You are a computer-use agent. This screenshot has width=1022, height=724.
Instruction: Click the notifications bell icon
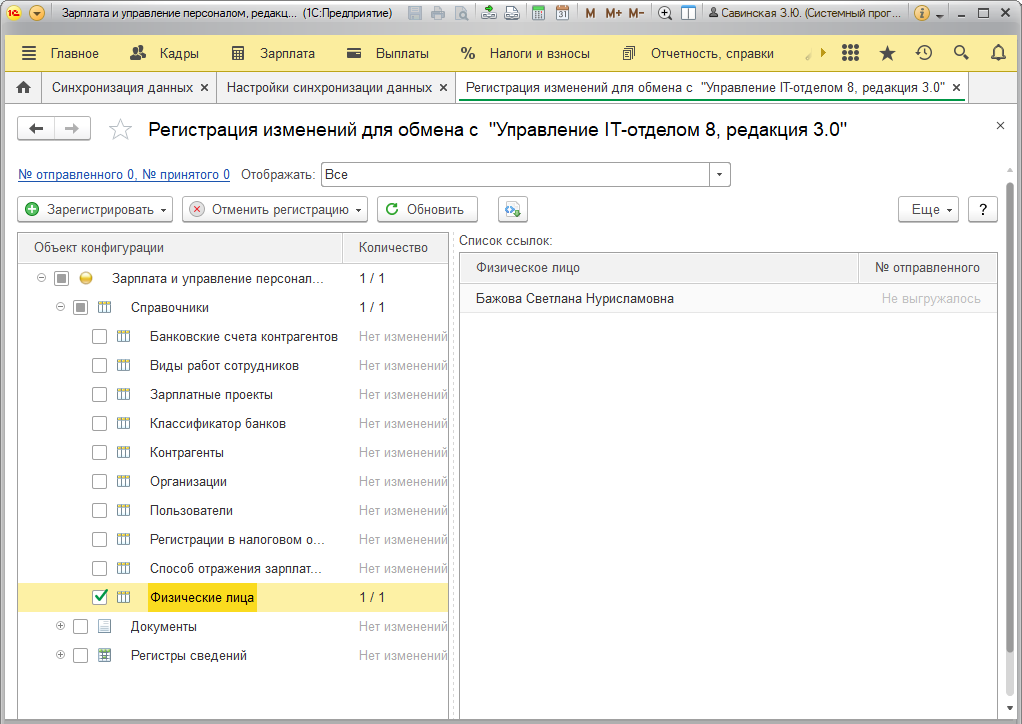tap(998, 53)
